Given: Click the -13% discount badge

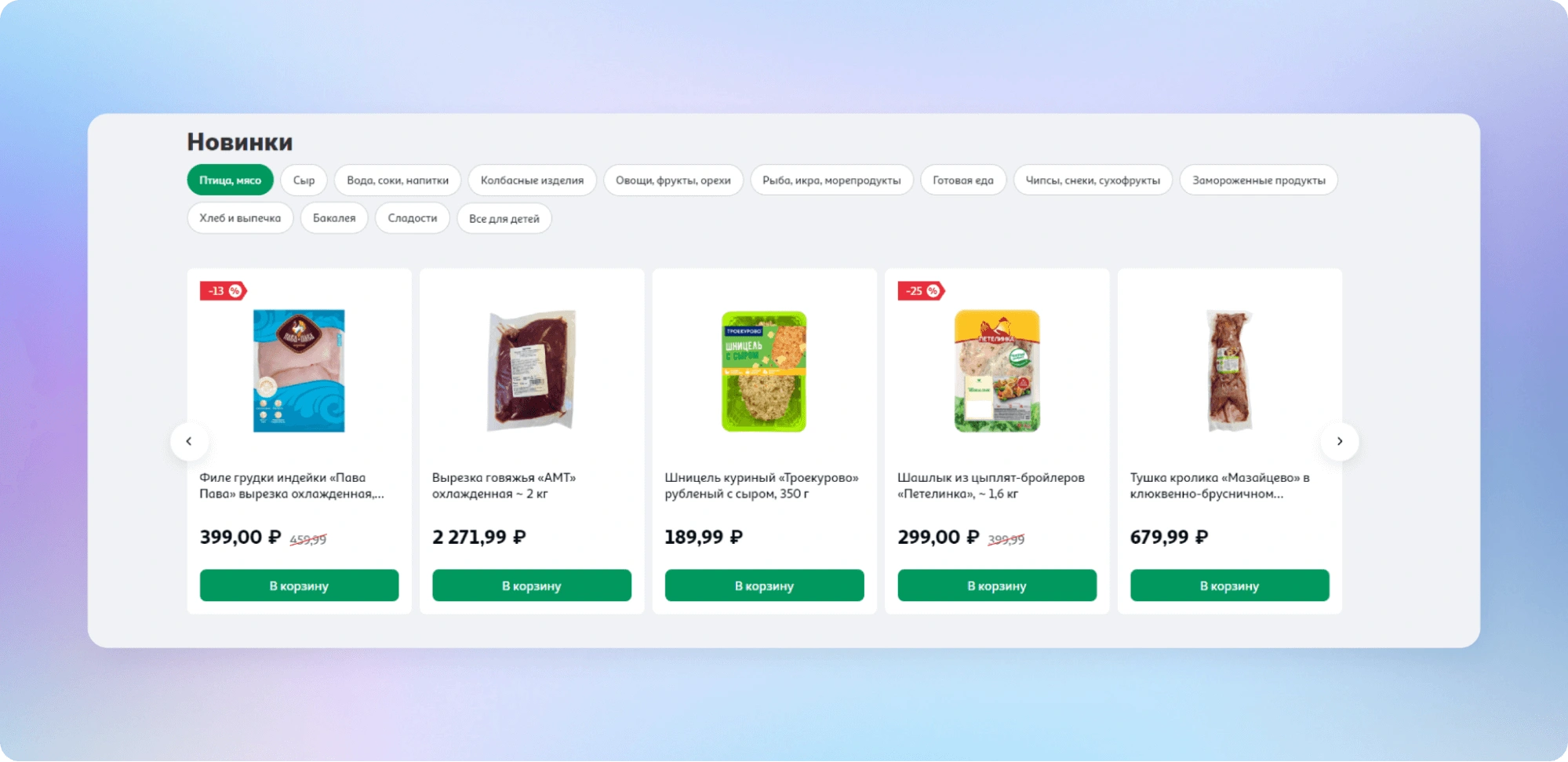Looking at the screenshot, I should point(224,291).
